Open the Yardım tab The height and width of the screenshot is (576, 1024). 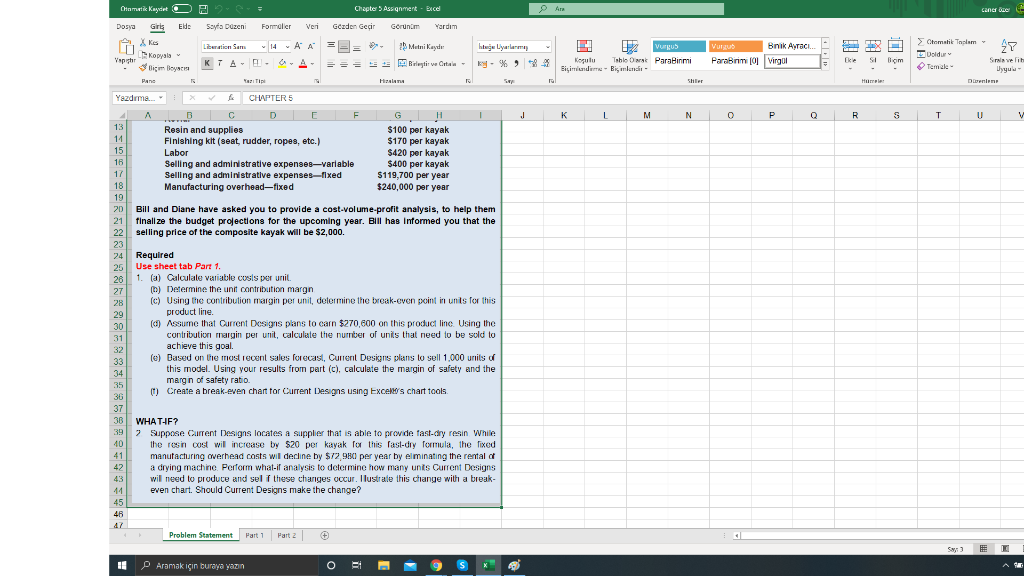(x=446, y=27)
